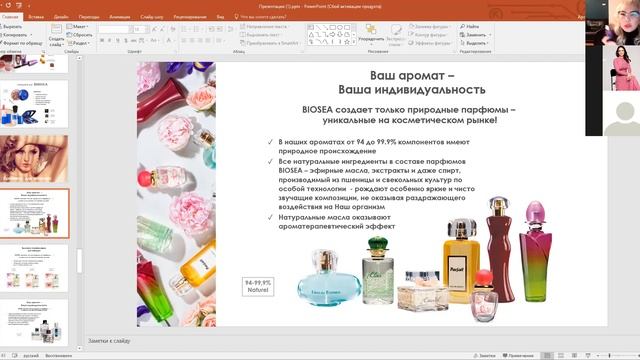This screenshot has width=640, height=360.
Task: Open Заливка фигуры shape fill dropdown
Action: click(430, 27)
